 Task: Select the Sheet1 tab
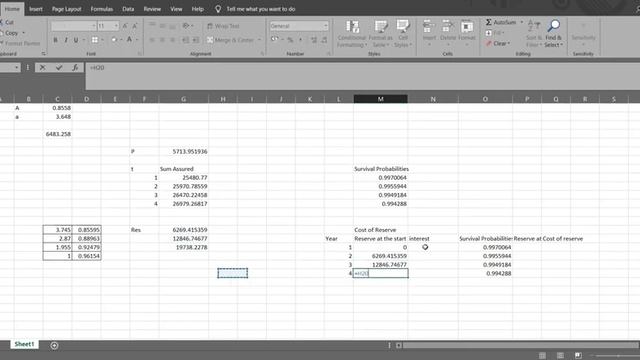click(x=24, y=344)
